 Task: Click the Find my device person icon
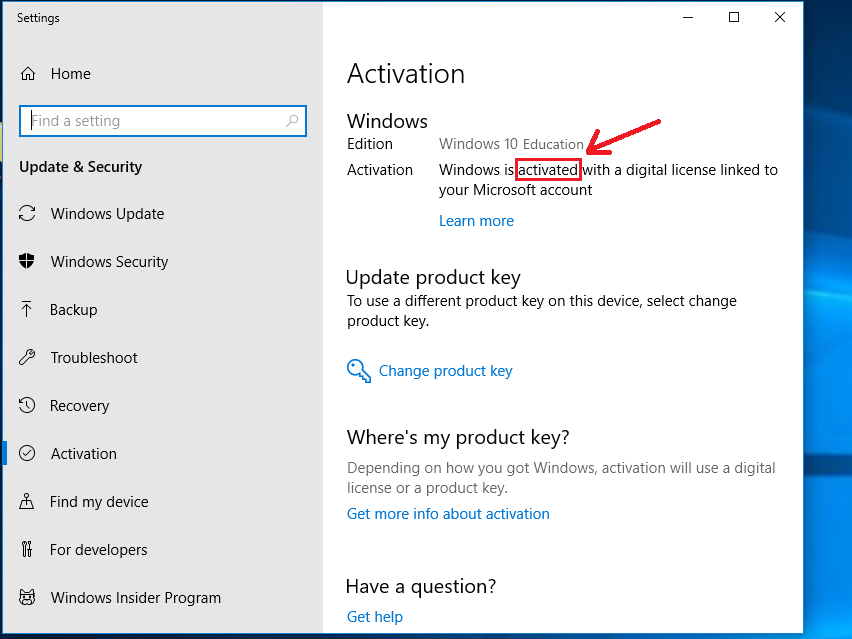27,501
